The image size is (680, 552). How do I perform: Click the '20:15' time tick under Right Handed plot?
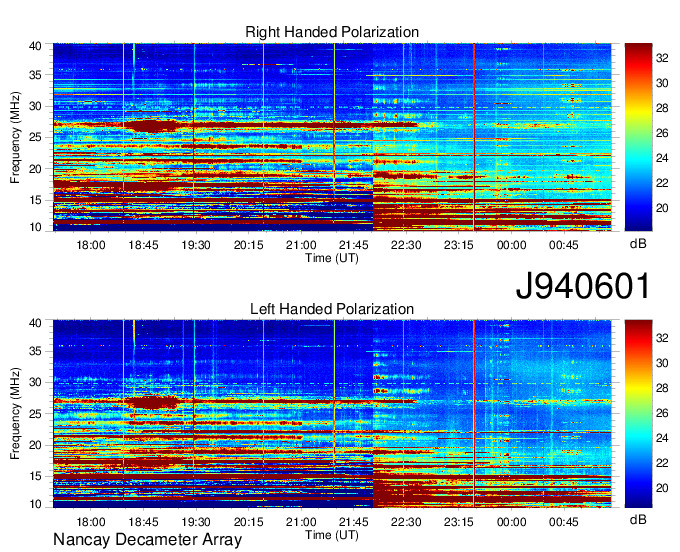[x=248, y=245]
